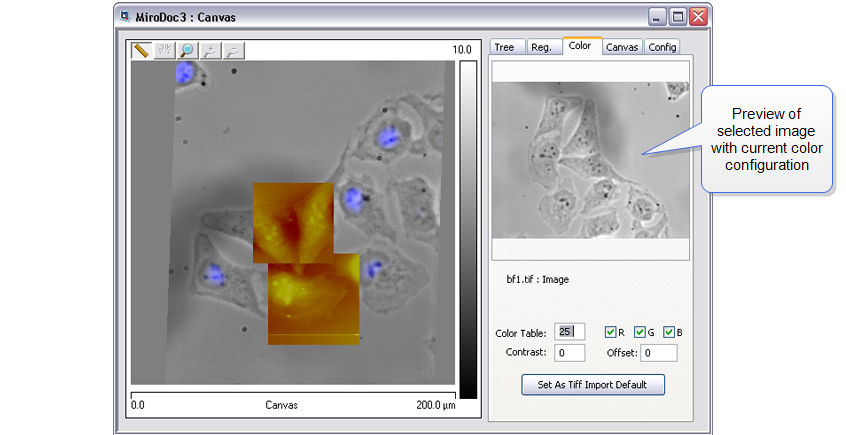Click the pan hand tool icon
846x435 pixels.
pos(165,50)
